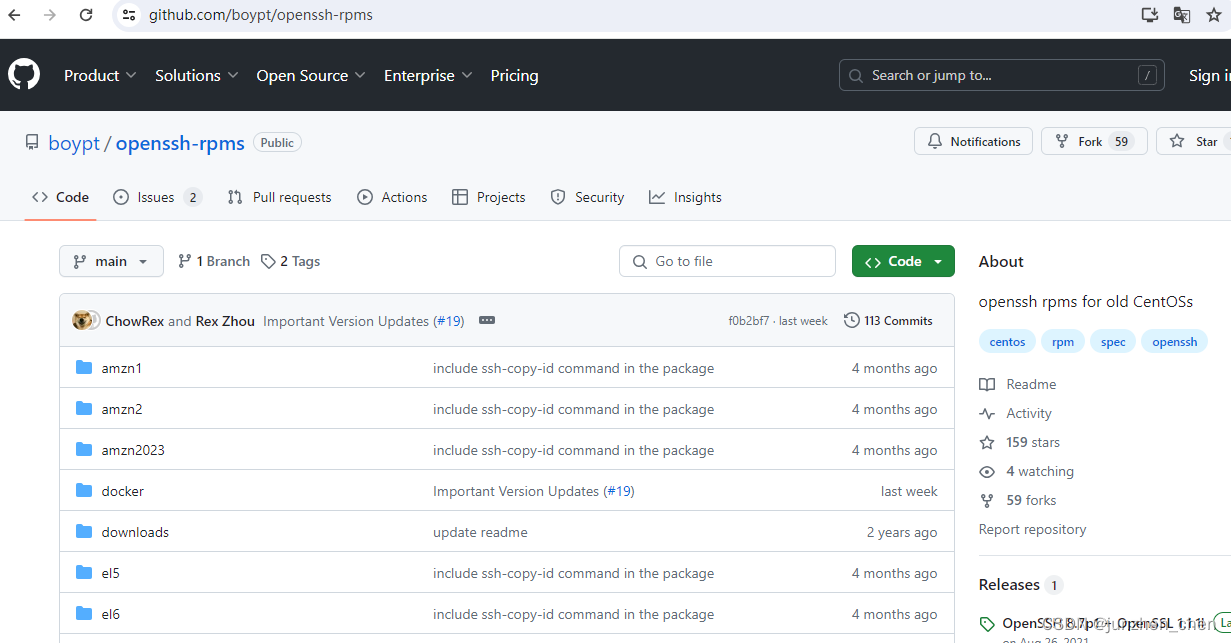Image resolution: width=1231 pixels, height=643 pixels.
Task: Open the translate page icon
Action: point(1182,15)
